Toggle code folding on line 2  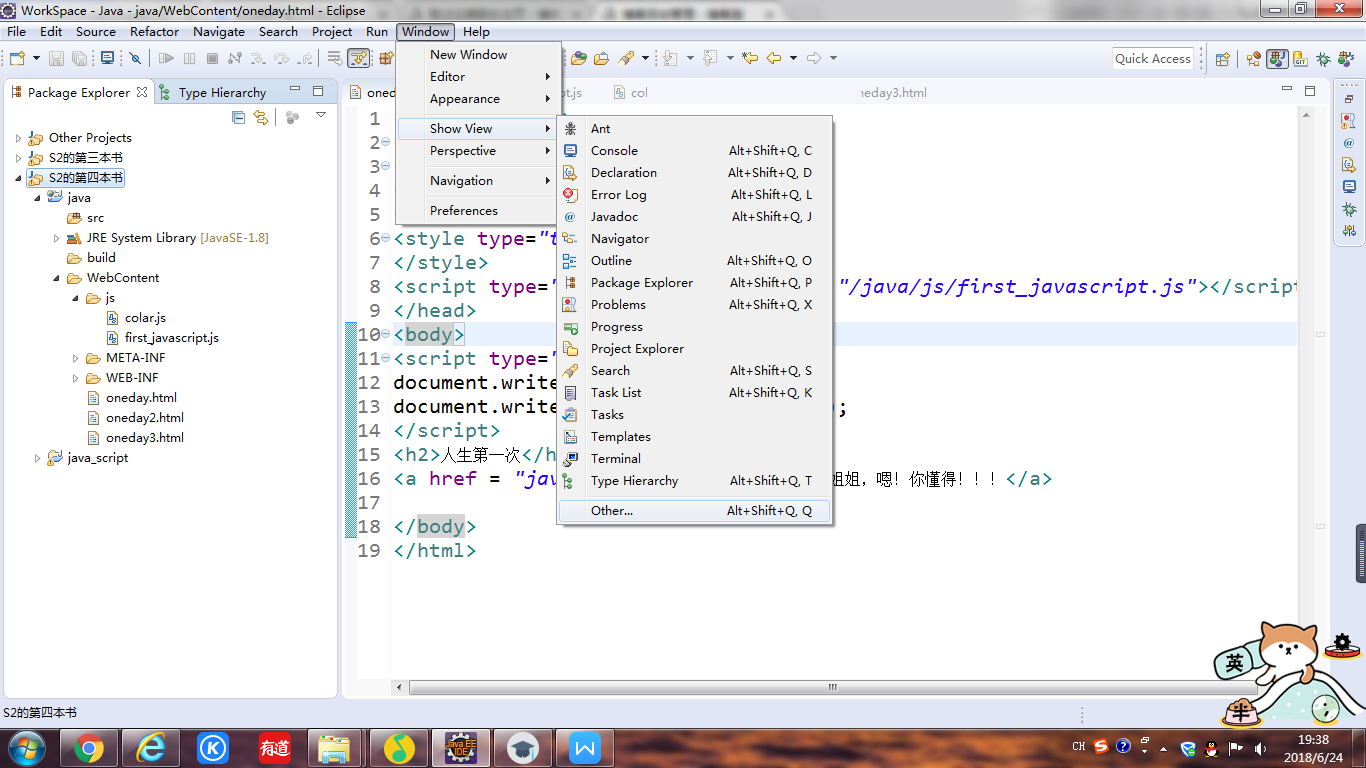386,141
